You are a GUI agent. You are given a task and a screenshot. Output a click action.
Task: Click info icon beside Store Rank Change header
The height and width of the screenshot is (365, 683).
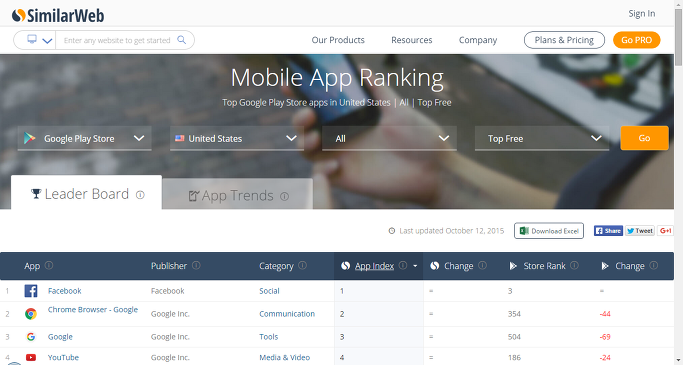654,265
